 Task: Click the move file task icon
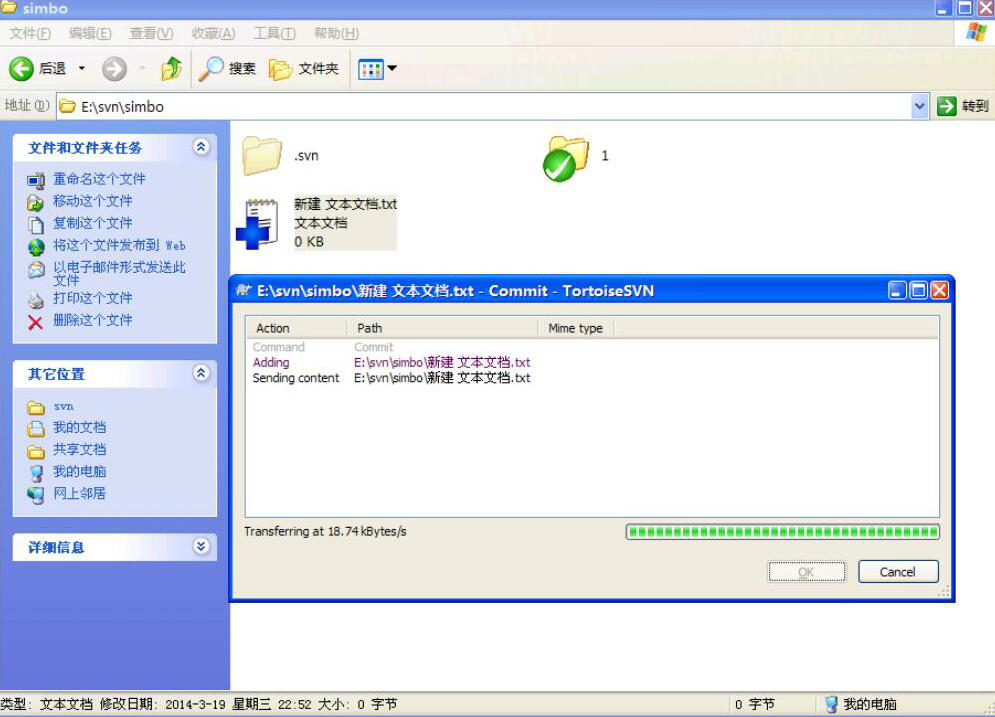(36, 202)
